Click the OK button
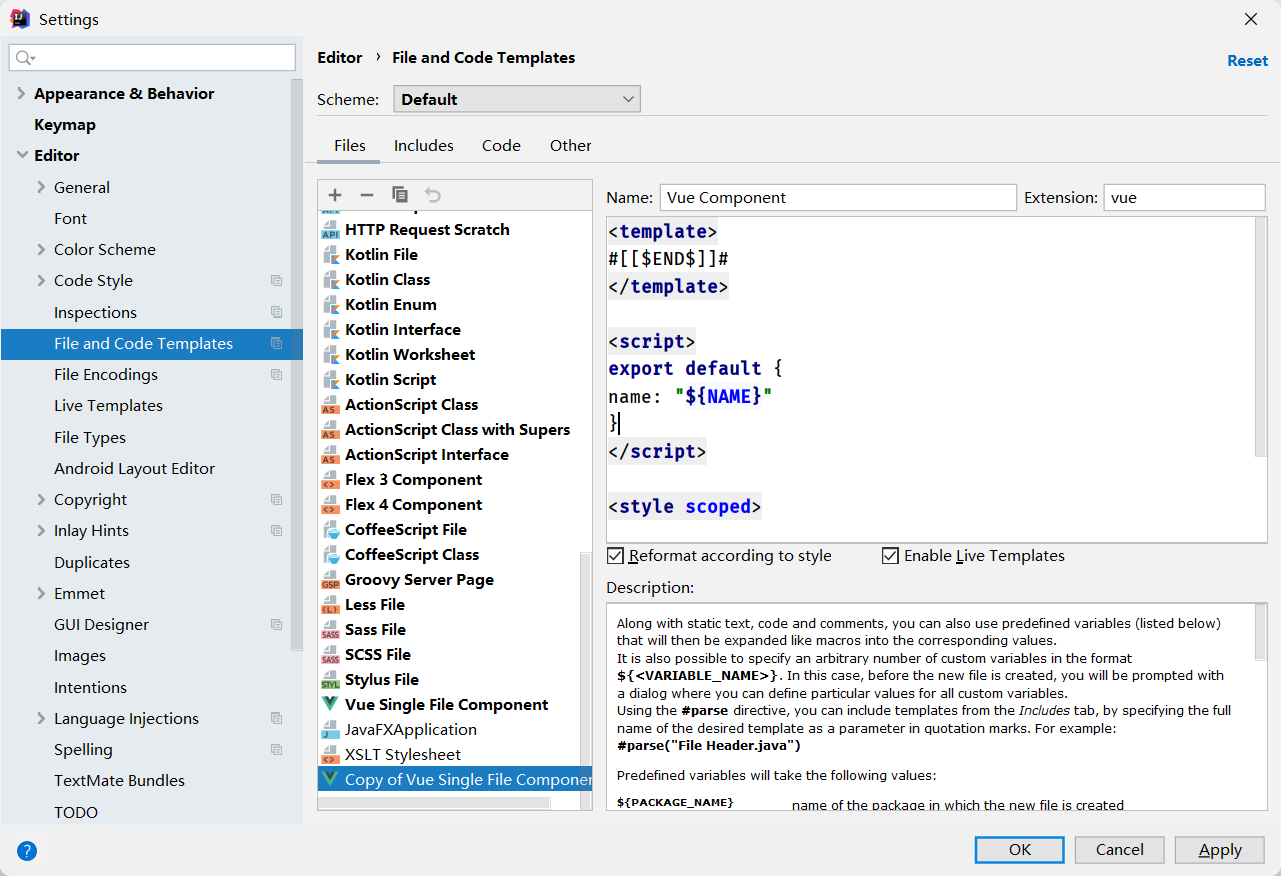1281x876 pixels. 1020,850
